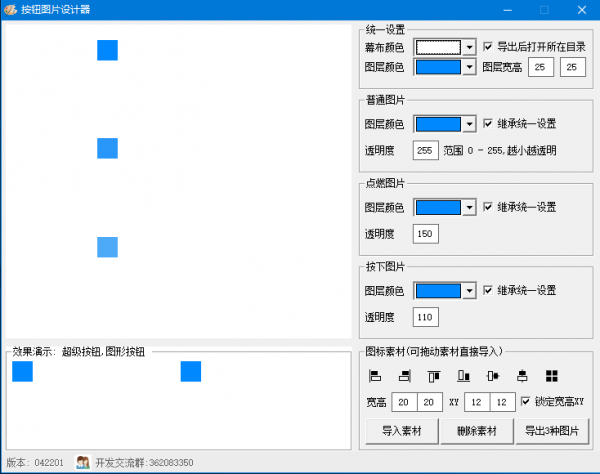Open 普通图片 图层颜色 dropdown arrow
600x474 pixels.
point(469,124)
